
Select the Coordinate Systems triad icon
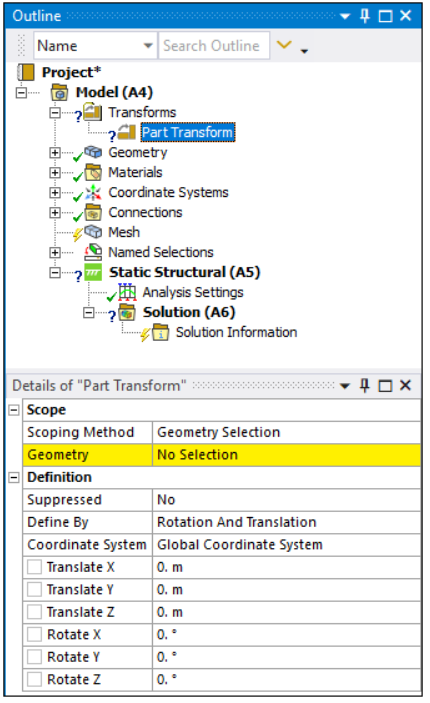tap(93, 192)
